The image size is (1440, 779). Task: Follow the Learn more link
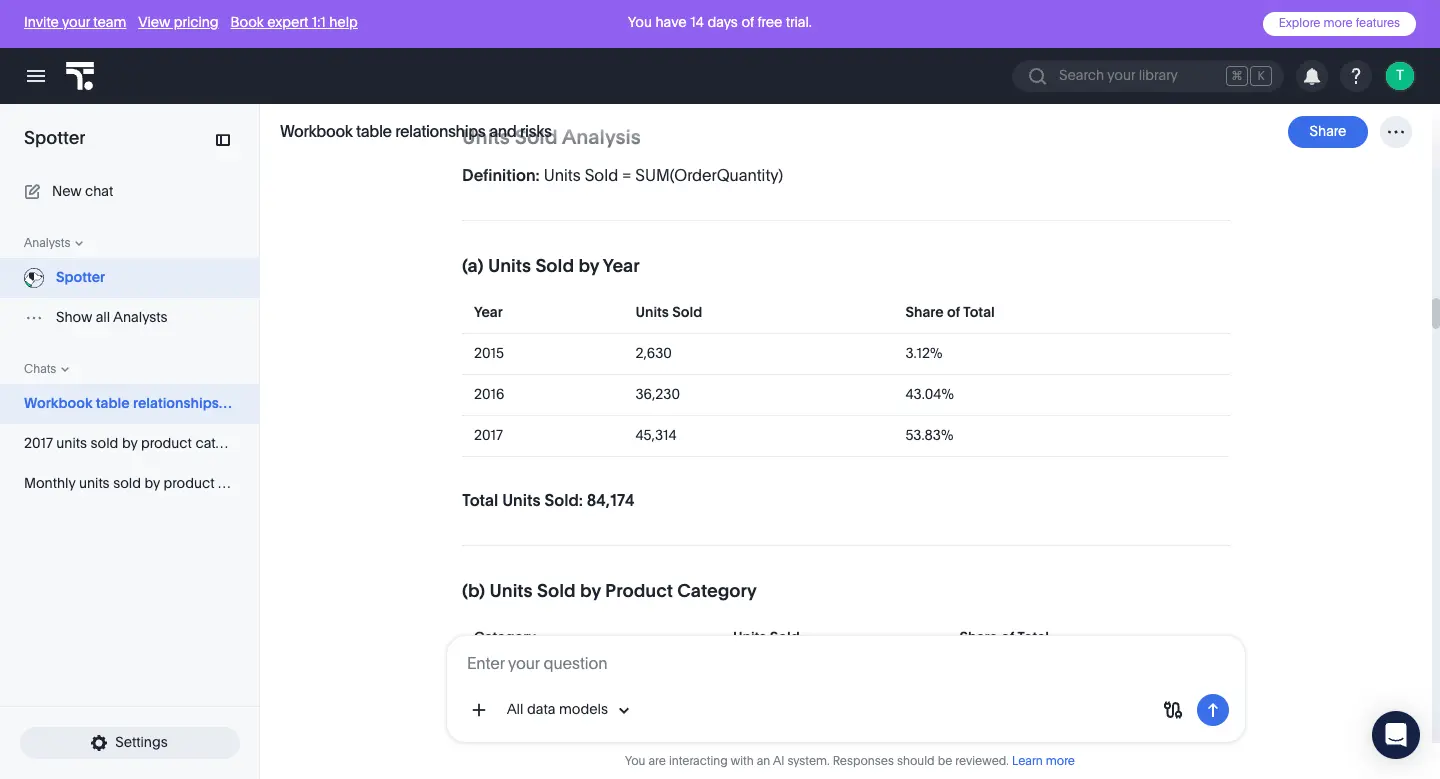(x=1043, y=761)
